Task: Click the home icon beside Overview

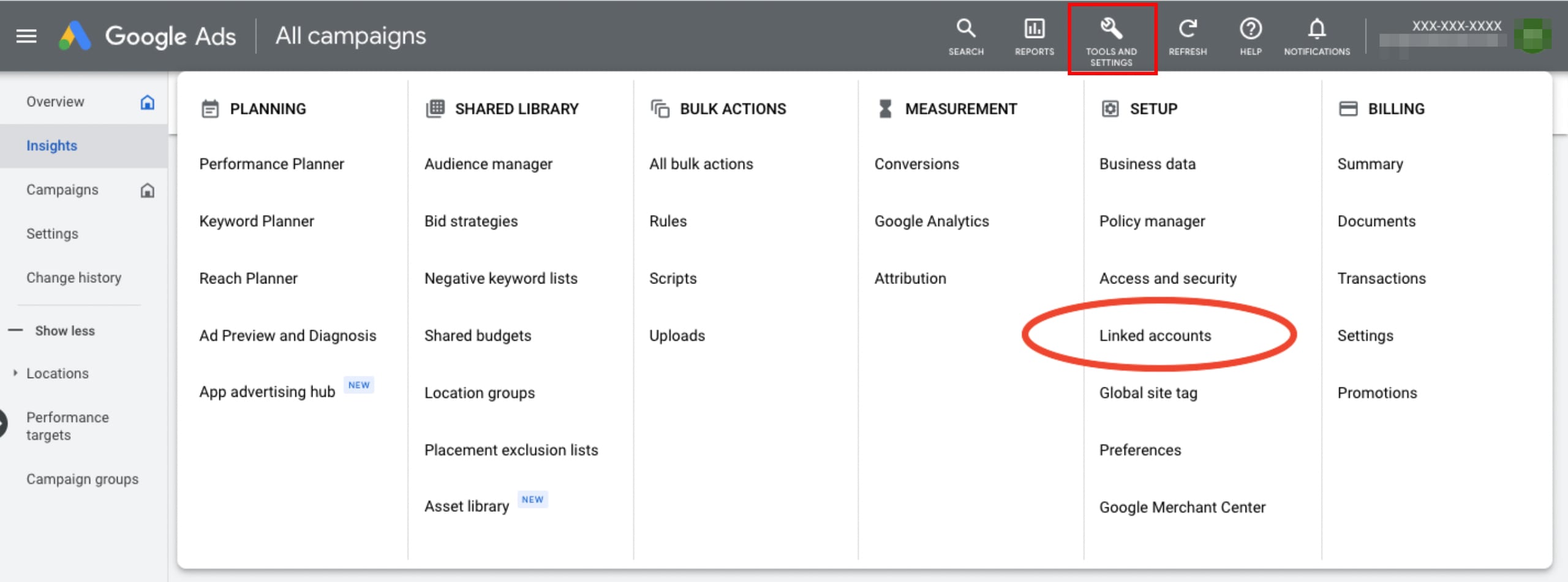Action: tap(148, 102)
